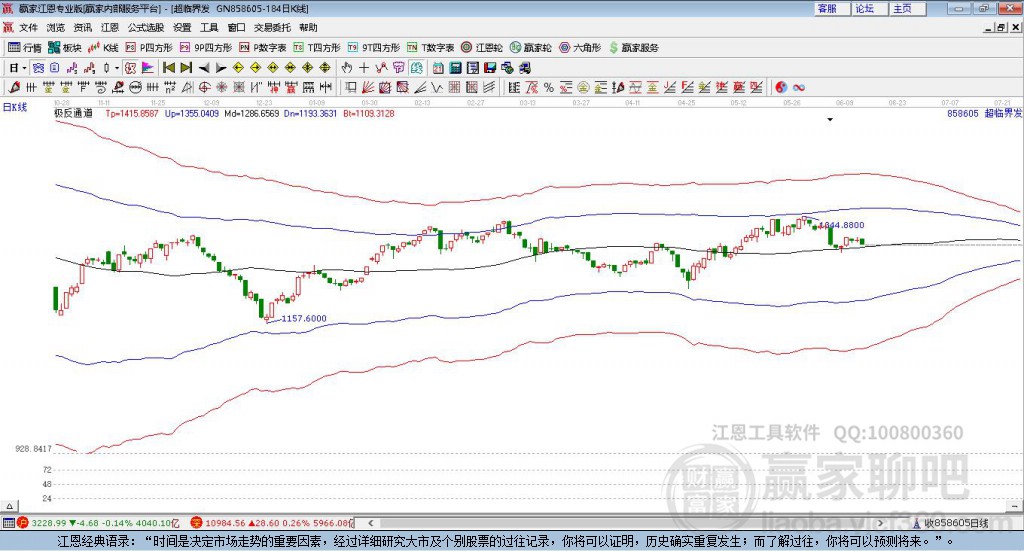1024x551 pixels.
Task: Open the 江恩 menu
Action: point(110,27)
